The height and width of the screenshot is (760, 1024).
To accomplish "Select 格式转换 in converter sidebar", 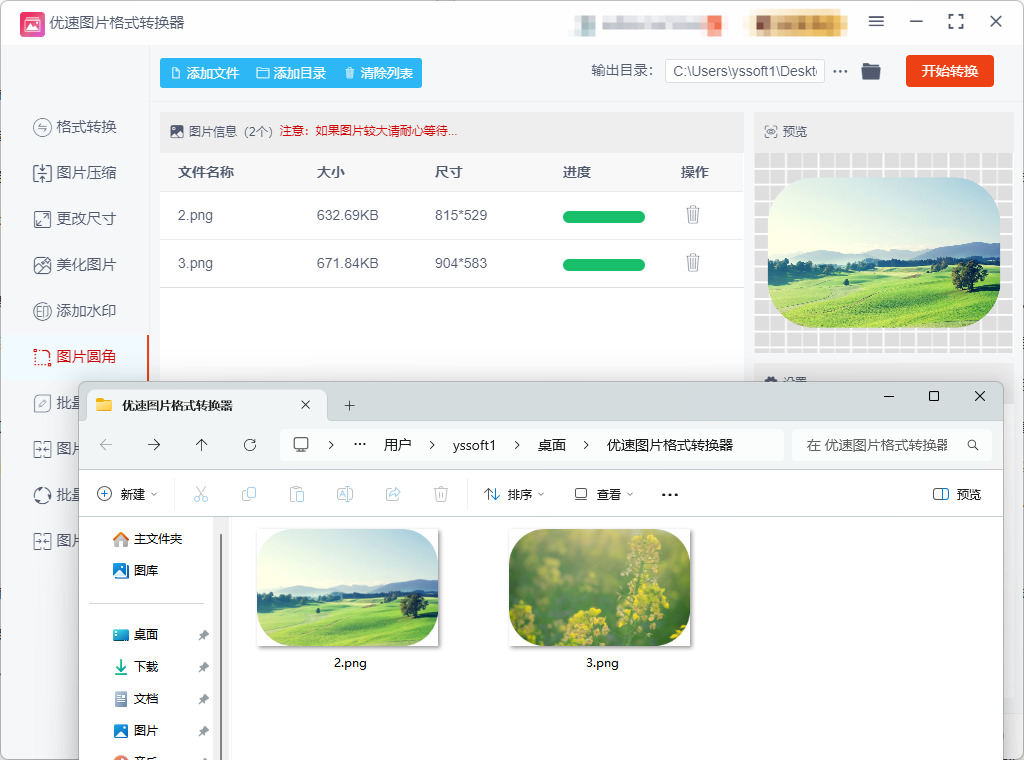I will 75,127.
